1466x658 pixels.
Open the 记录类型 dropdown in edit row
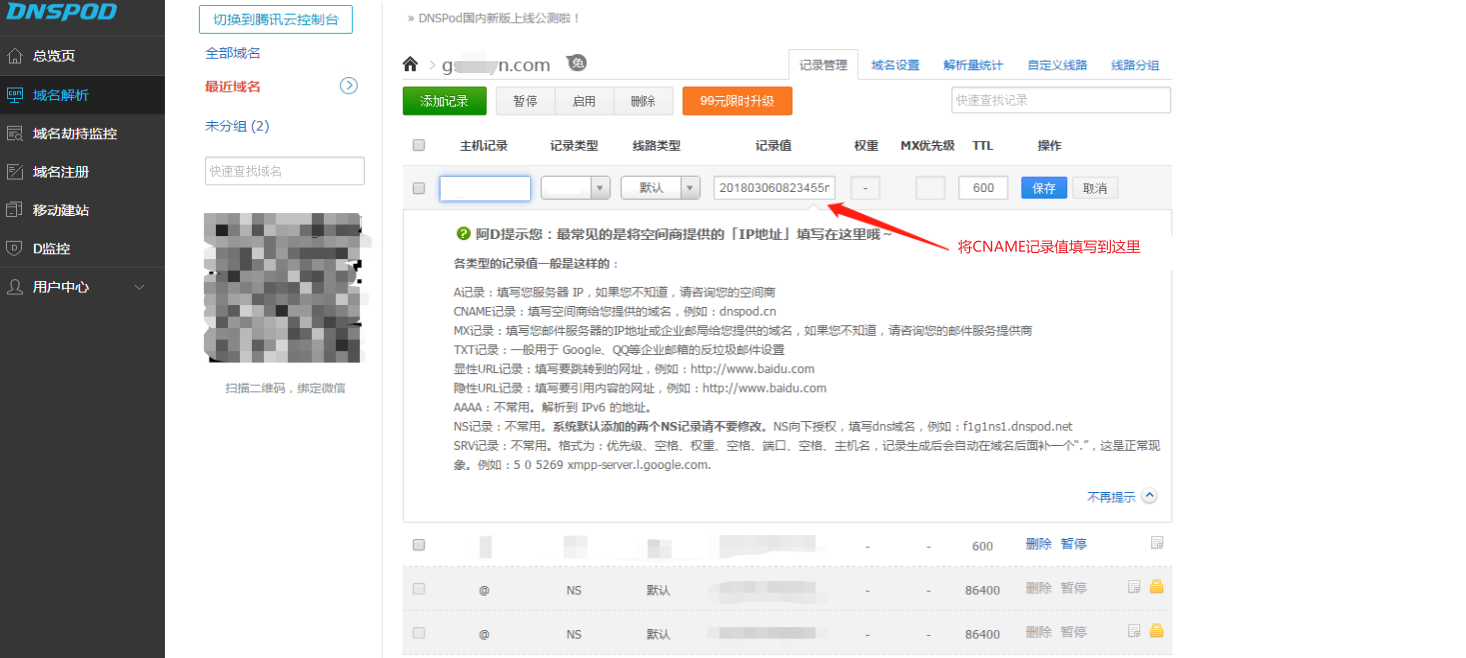575,188
